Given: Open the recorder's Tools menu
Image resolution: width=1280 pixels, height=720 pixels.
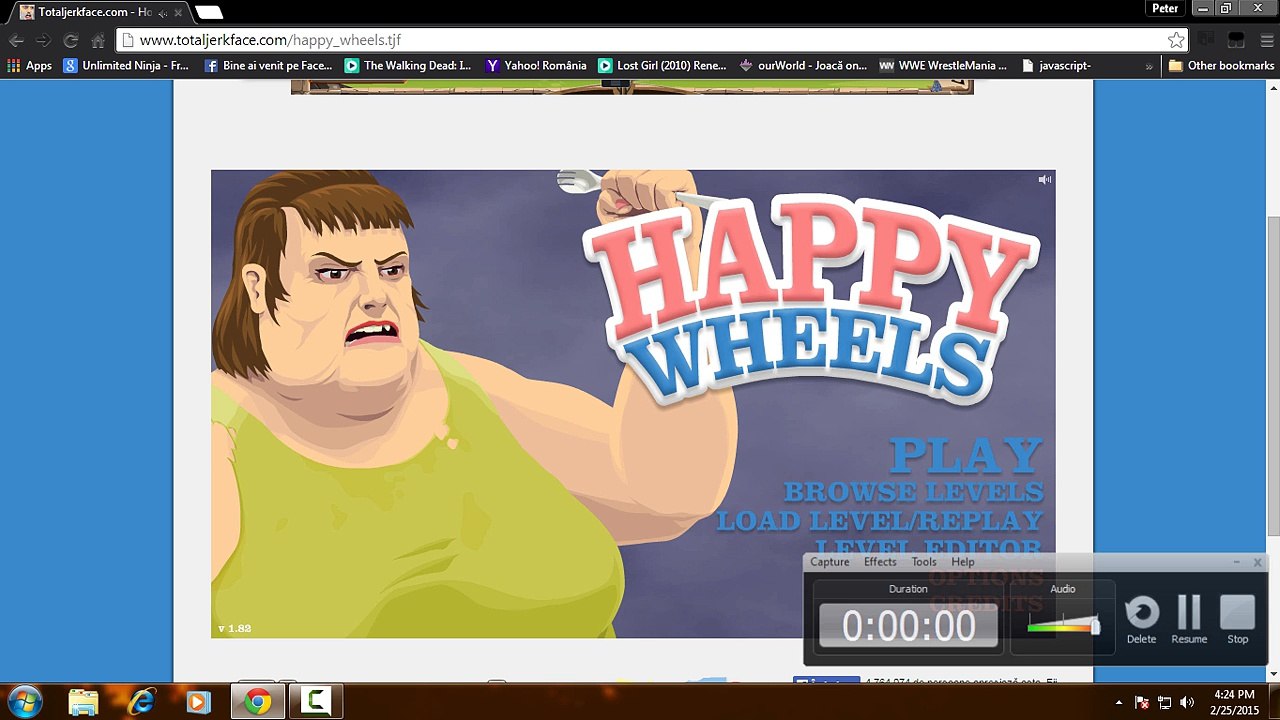Looking at the screenshot, I should (x=924, y=562).
